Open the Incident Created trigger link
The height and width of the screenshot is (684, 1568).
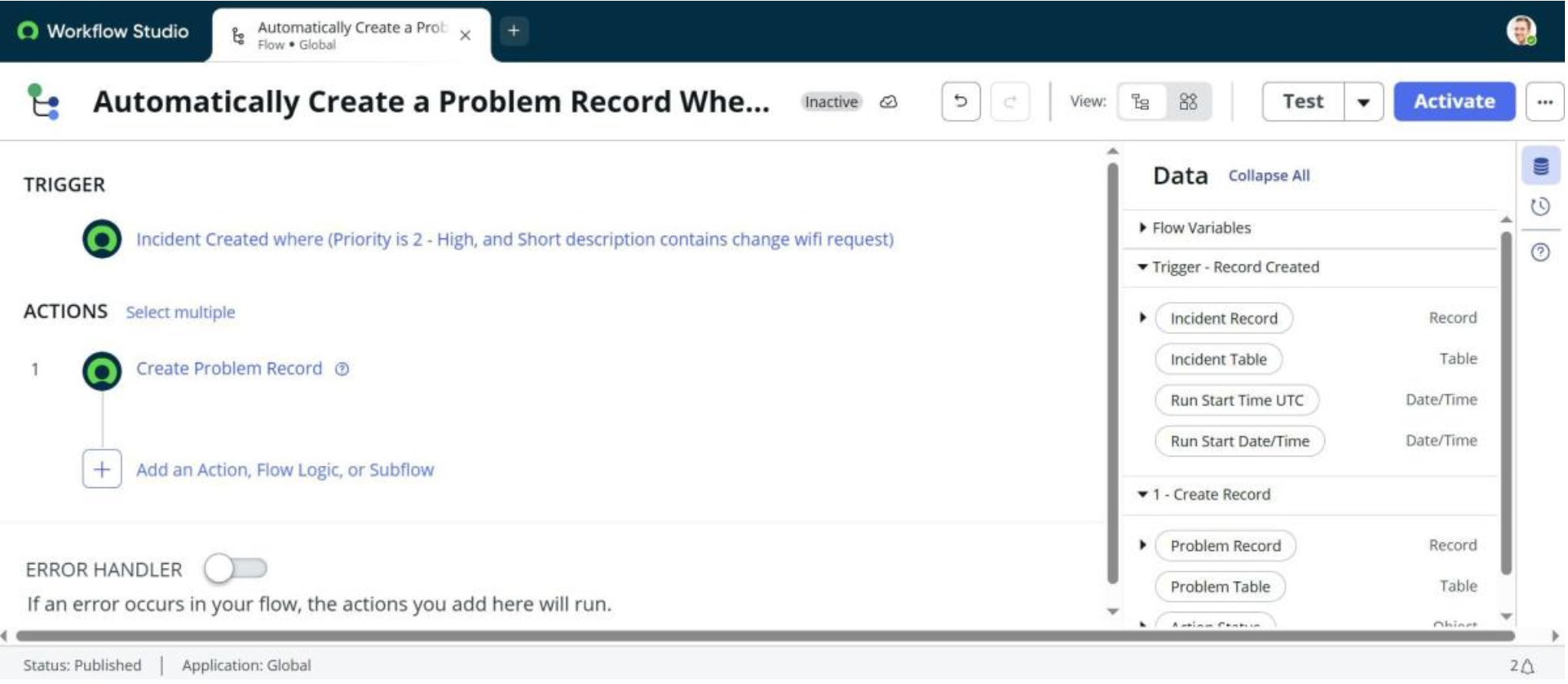click(x=515, y=239)
